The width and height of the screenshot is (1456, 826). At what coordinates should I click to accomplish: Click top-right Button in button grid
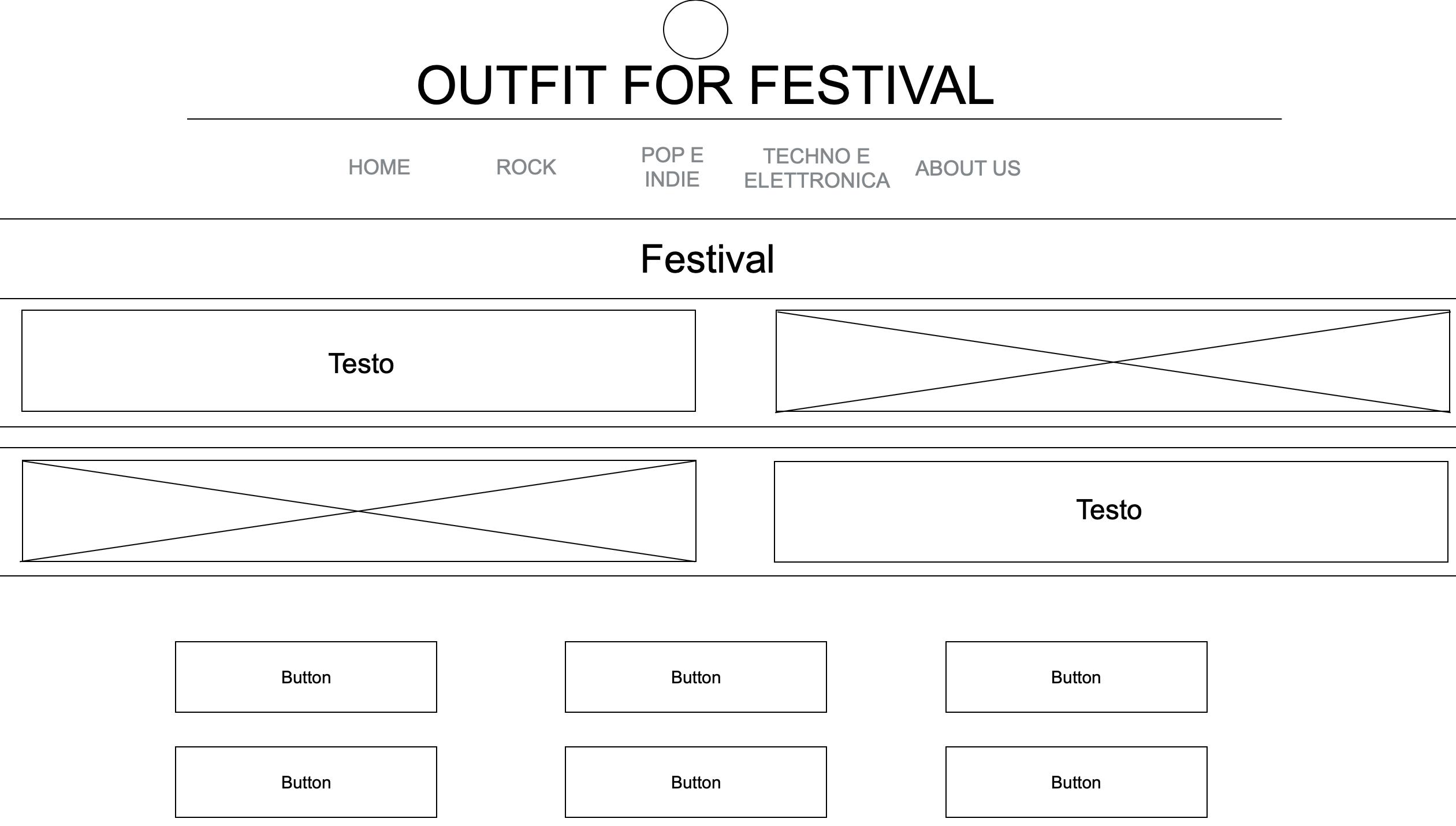(1077, 677)
